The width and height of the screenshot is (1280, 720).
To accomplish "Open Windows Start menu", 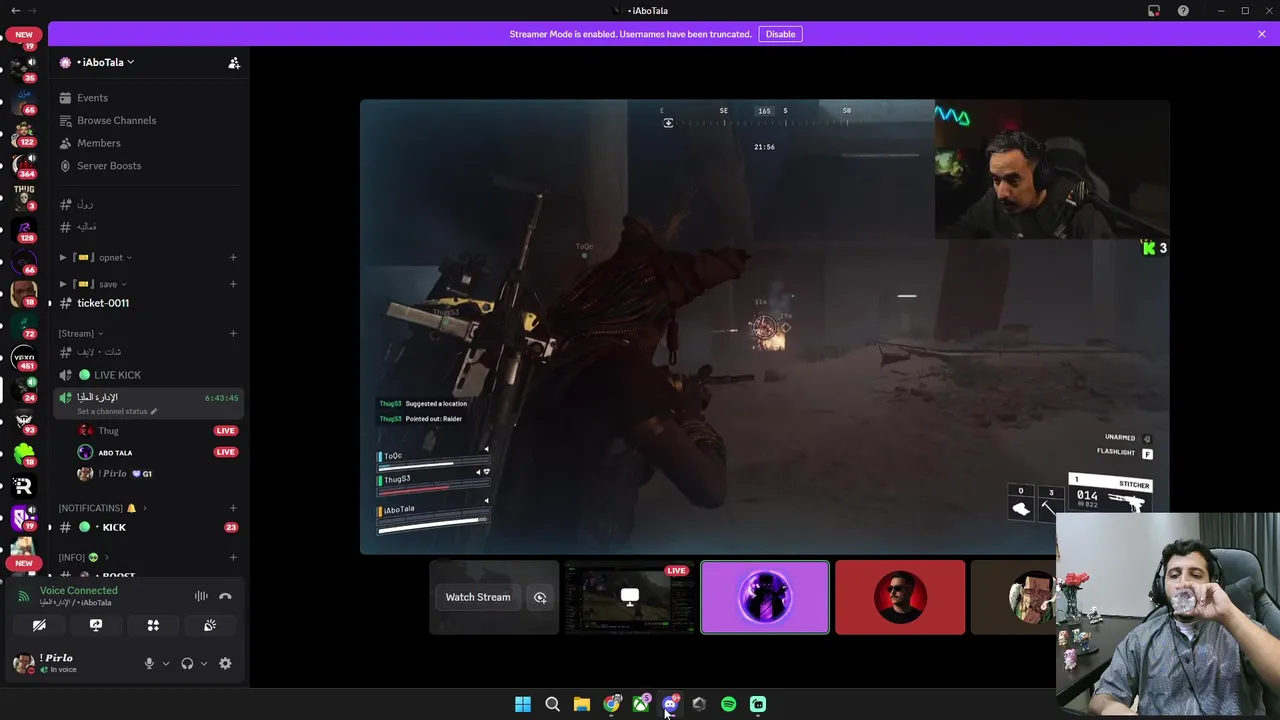I will 523,704.
